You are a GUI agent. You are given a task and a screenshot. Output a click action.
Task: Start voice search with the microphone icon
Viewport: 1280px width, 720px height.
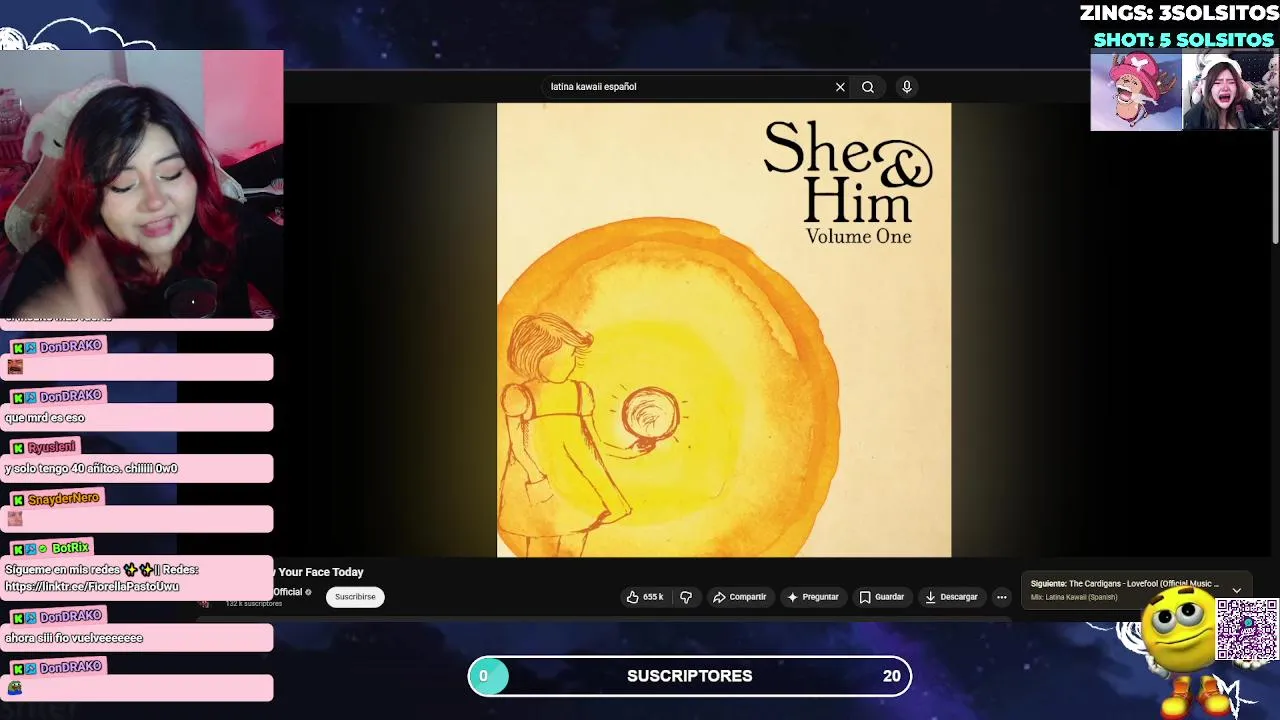[907, 87]
